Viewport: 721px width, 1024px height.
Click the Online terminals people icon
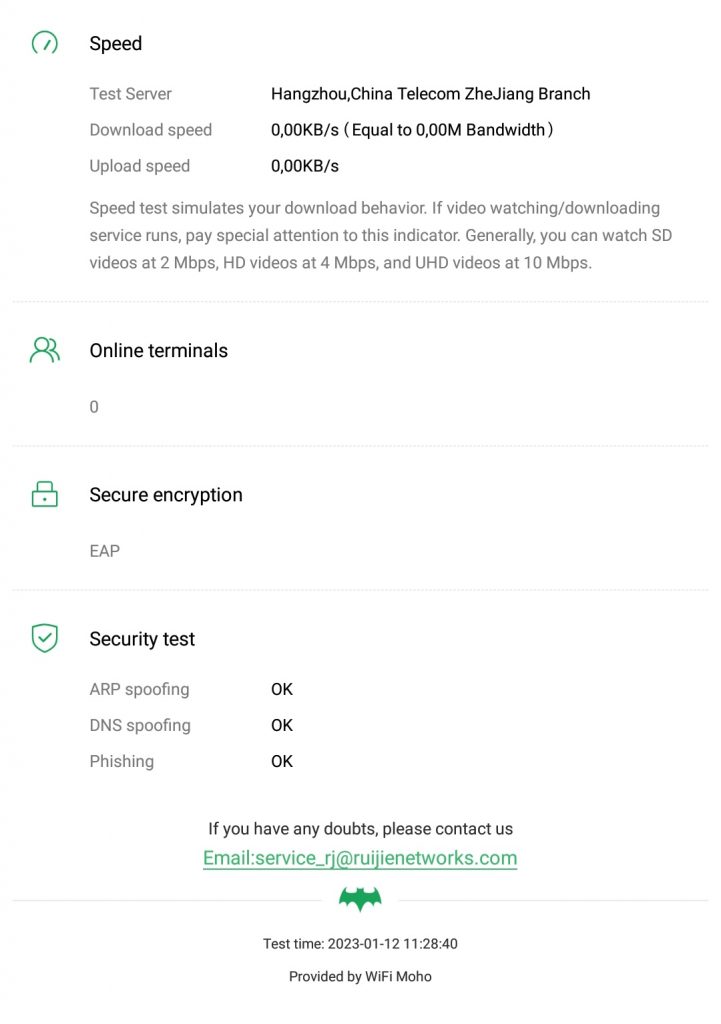[x=45, y=350]
